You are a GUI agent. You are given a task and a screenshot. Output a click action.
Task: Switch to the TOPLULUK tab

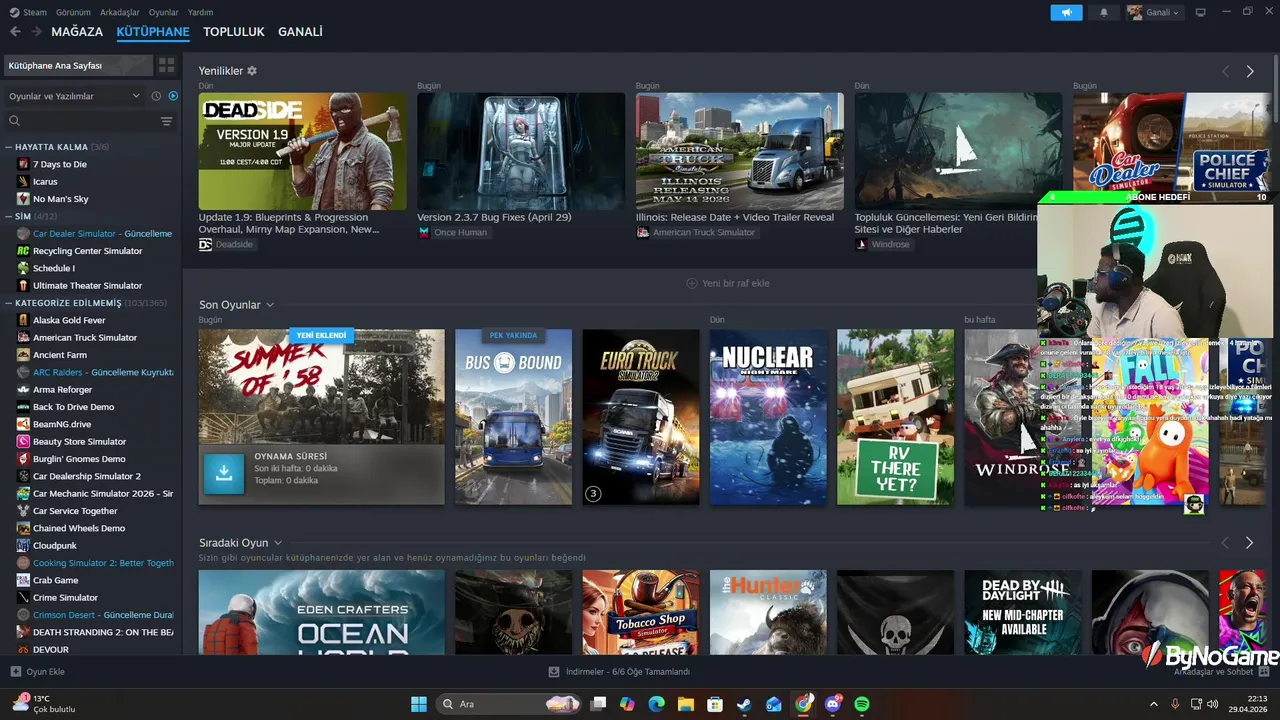point(234,32)
